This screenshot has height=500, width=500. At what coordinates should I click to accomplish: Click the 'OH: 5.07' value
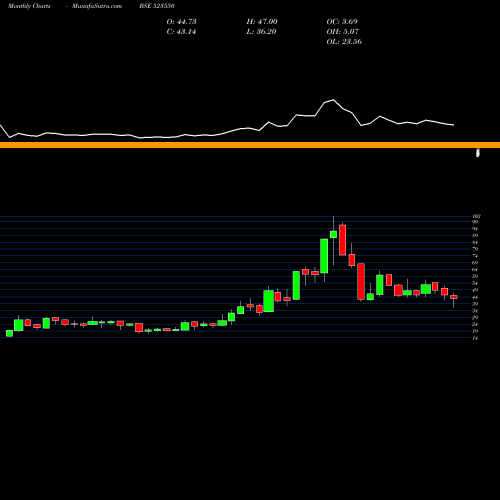click(x=343, y=32)
